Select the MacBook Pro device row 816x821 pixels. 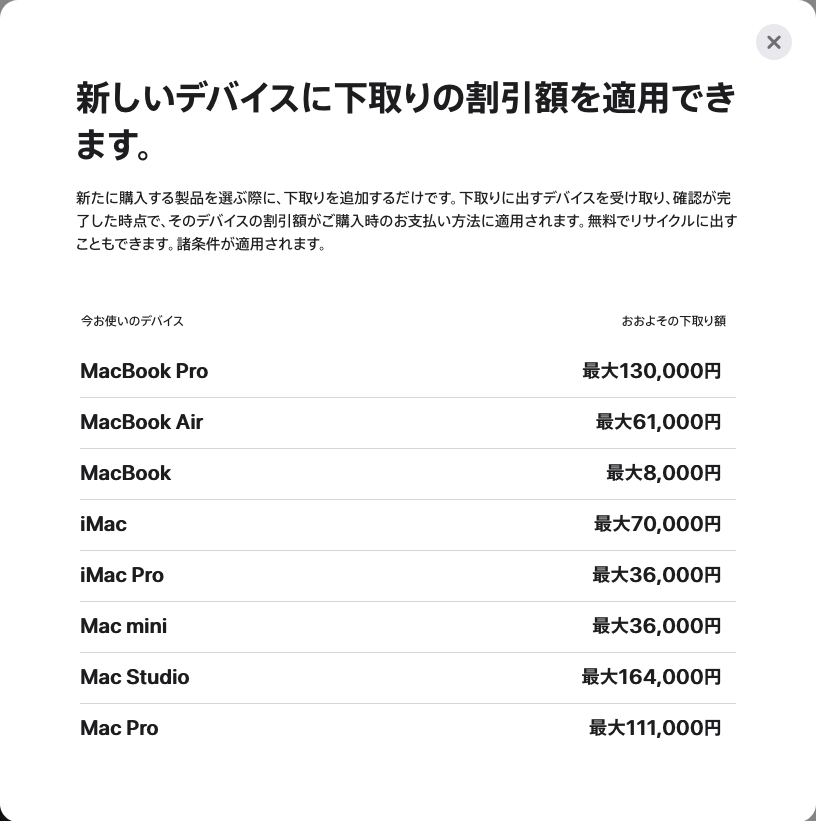point(407,371)
